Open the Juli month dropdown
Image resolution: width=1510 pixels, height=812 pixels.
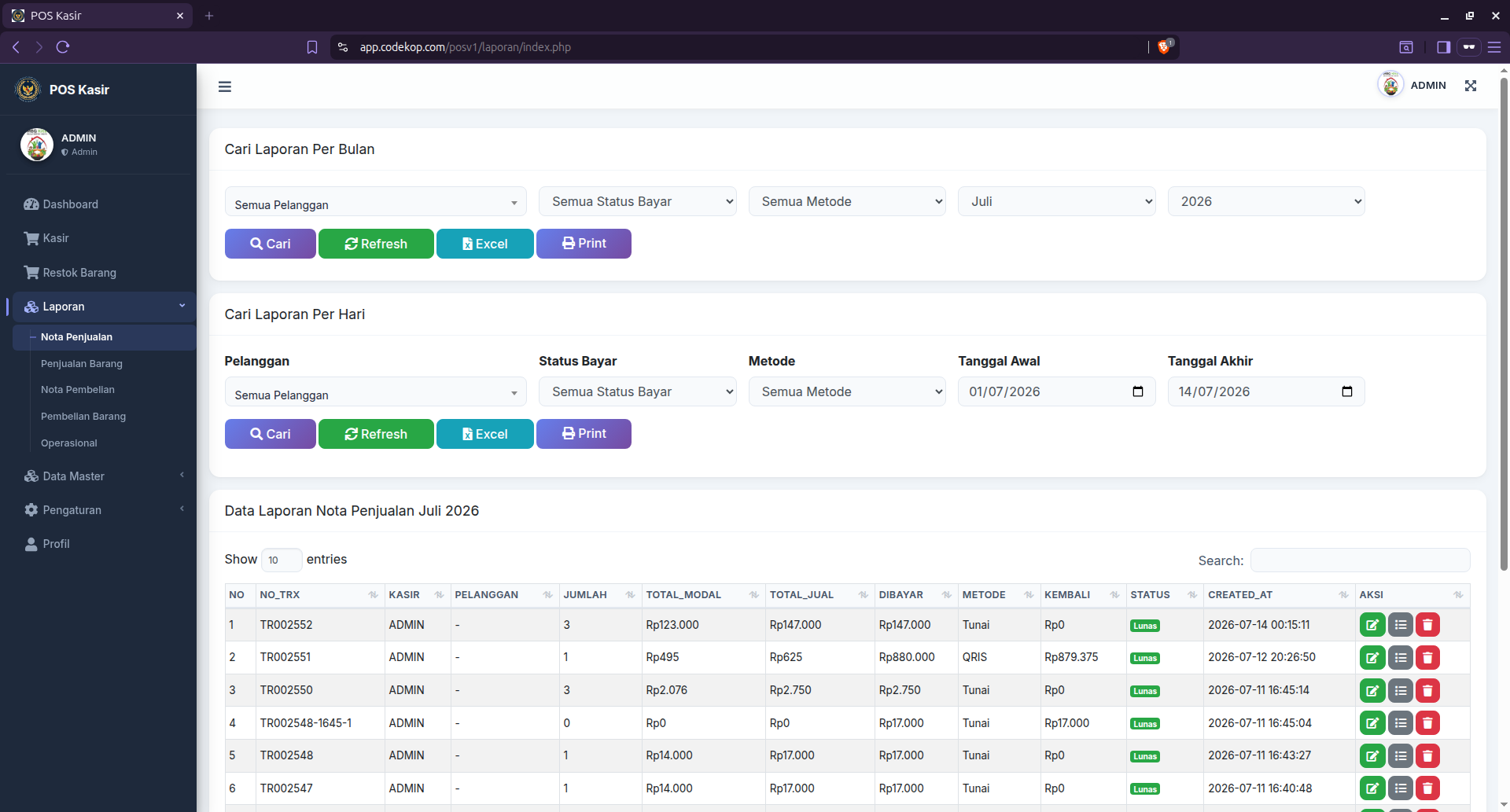(x=1056, y=201)
